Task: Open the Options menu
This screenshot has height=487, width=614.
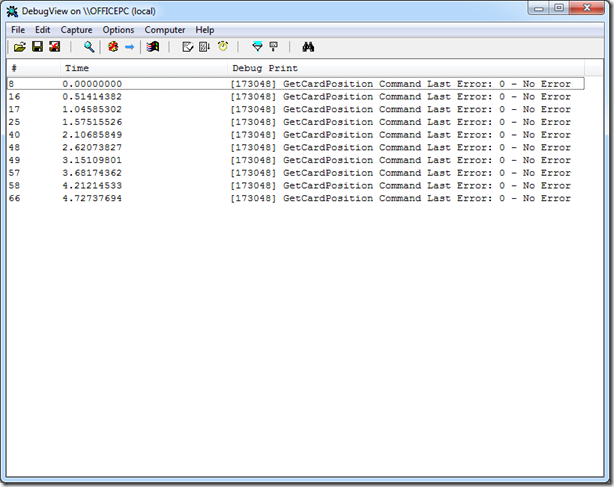Action: pyautogui.click(x=118, y=30)
